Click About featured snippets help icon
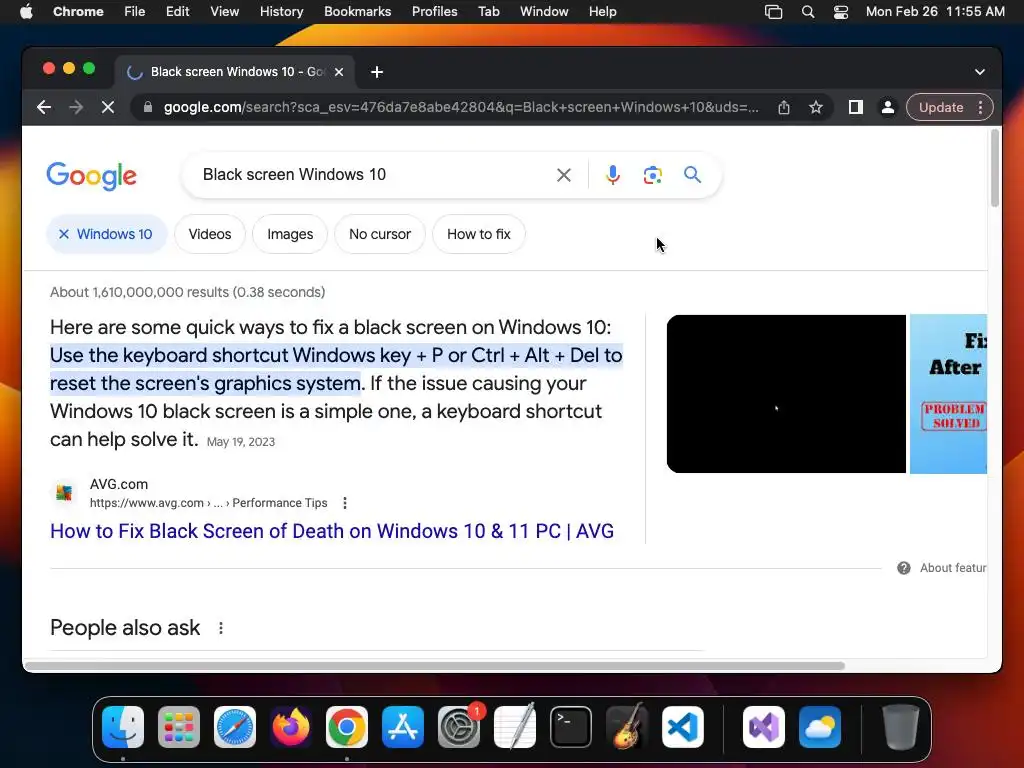 coord(904,568)
